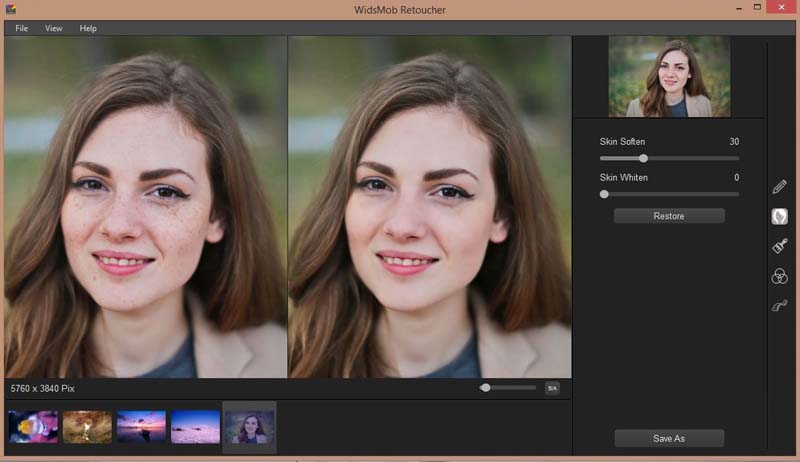Select the highlighted portrait retouch tool

[x=779, y=216]
